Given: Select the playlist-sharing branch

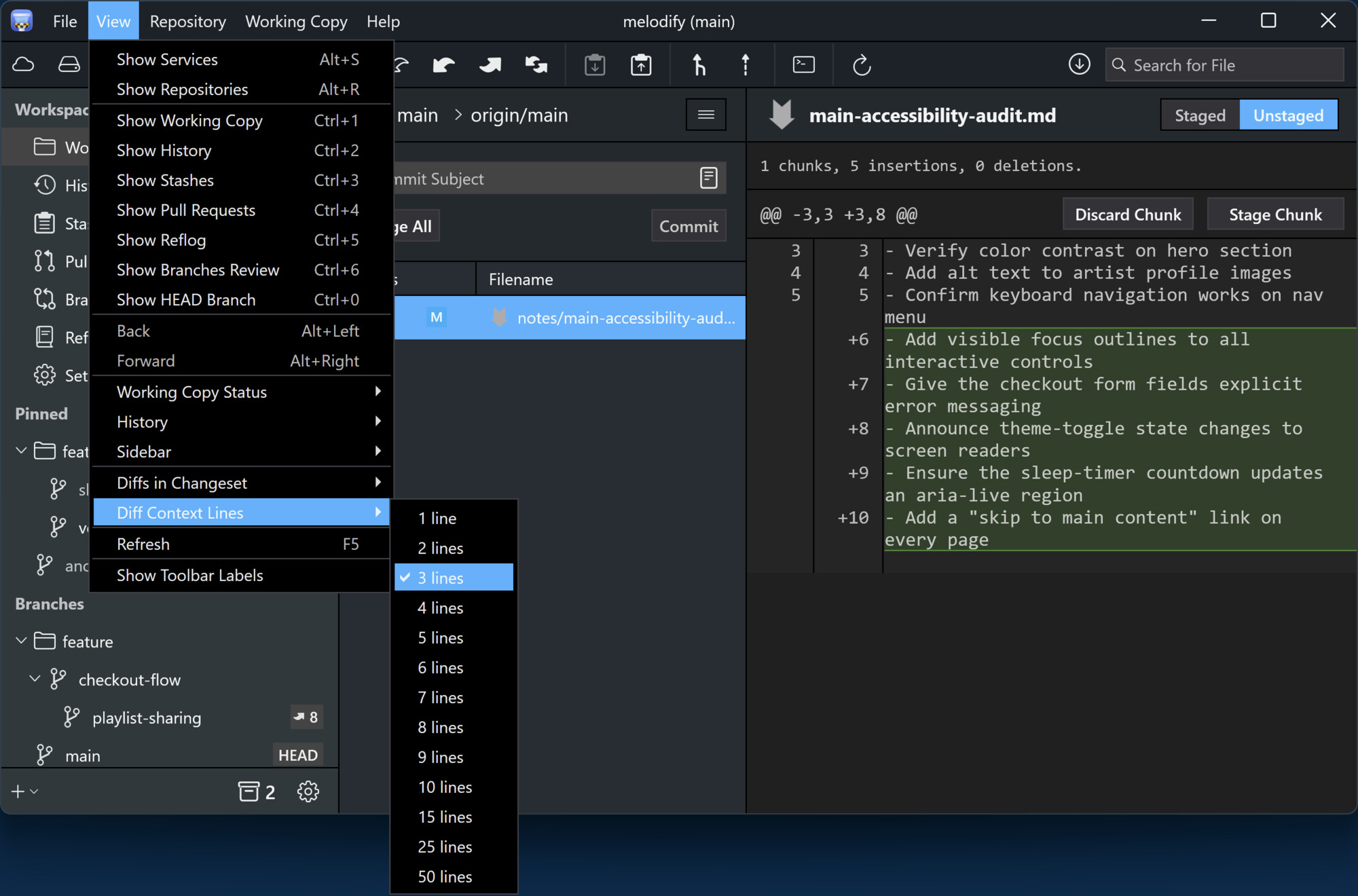Looking at the screenshot, I should [x=170, y=717].
